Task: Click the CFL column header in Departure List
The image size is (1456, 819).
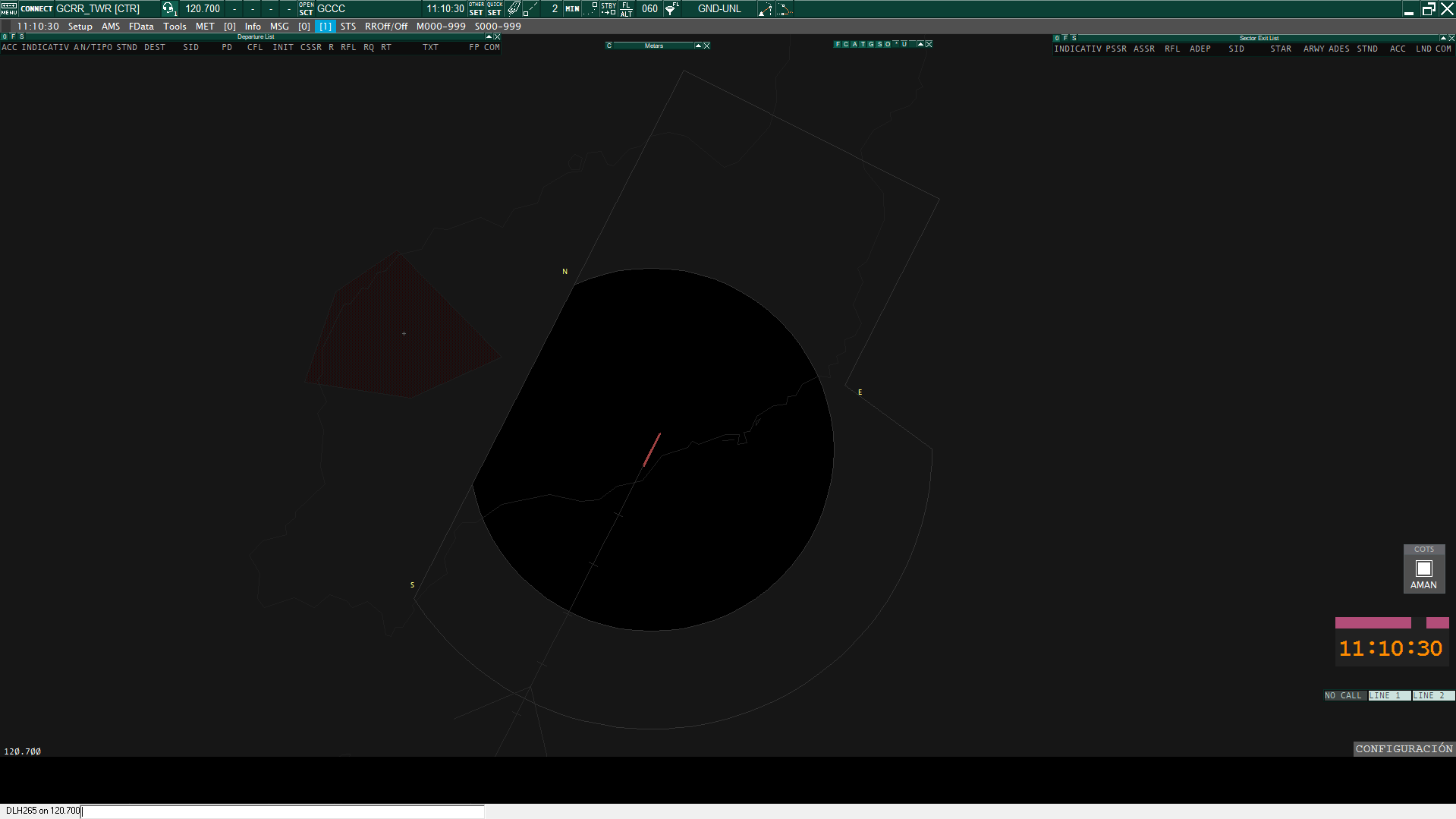Action: pos(255,47)
